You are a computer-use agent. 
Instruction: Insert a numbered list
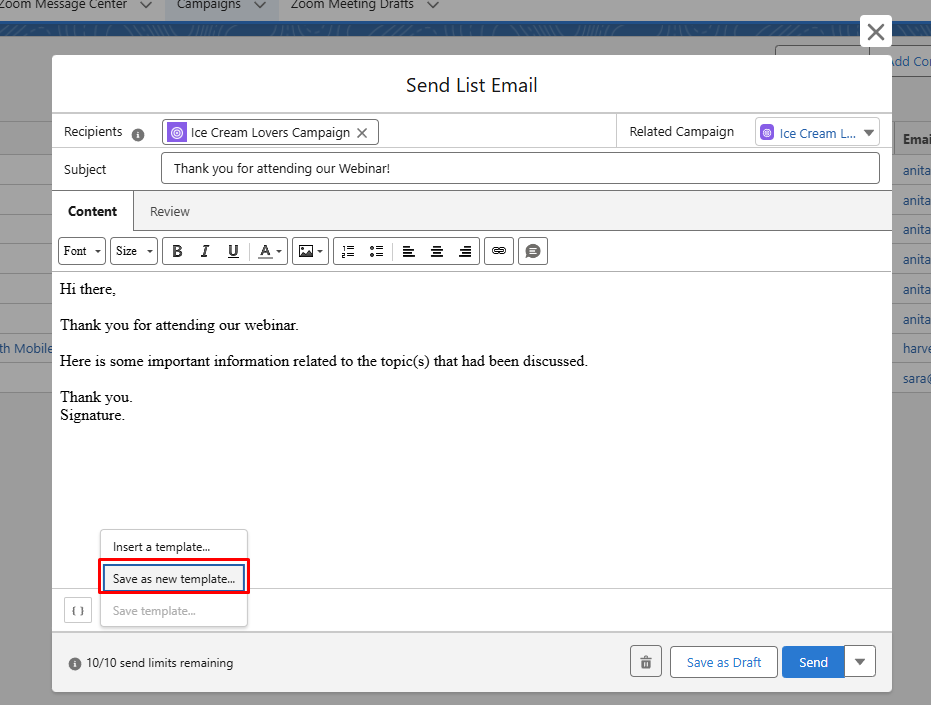tap(348, 251)
